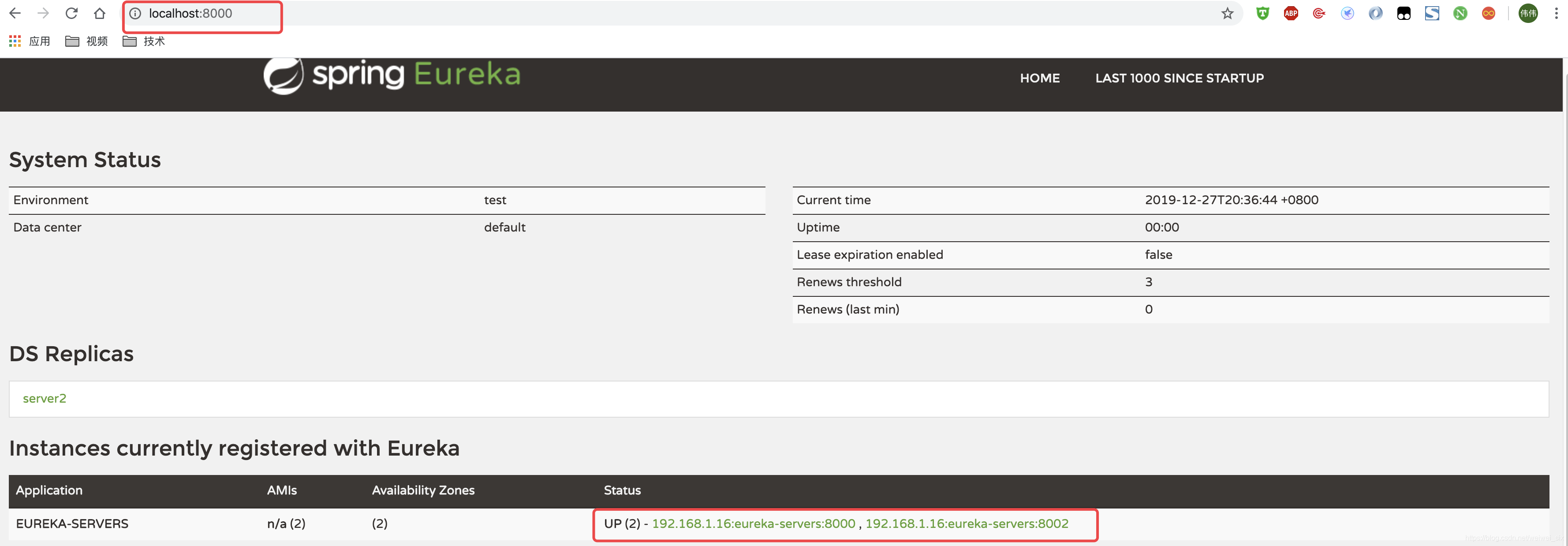The width and height of the screenshot is (1568, 546).
Task: Go back with the browser back arrow
Action: 15,13
